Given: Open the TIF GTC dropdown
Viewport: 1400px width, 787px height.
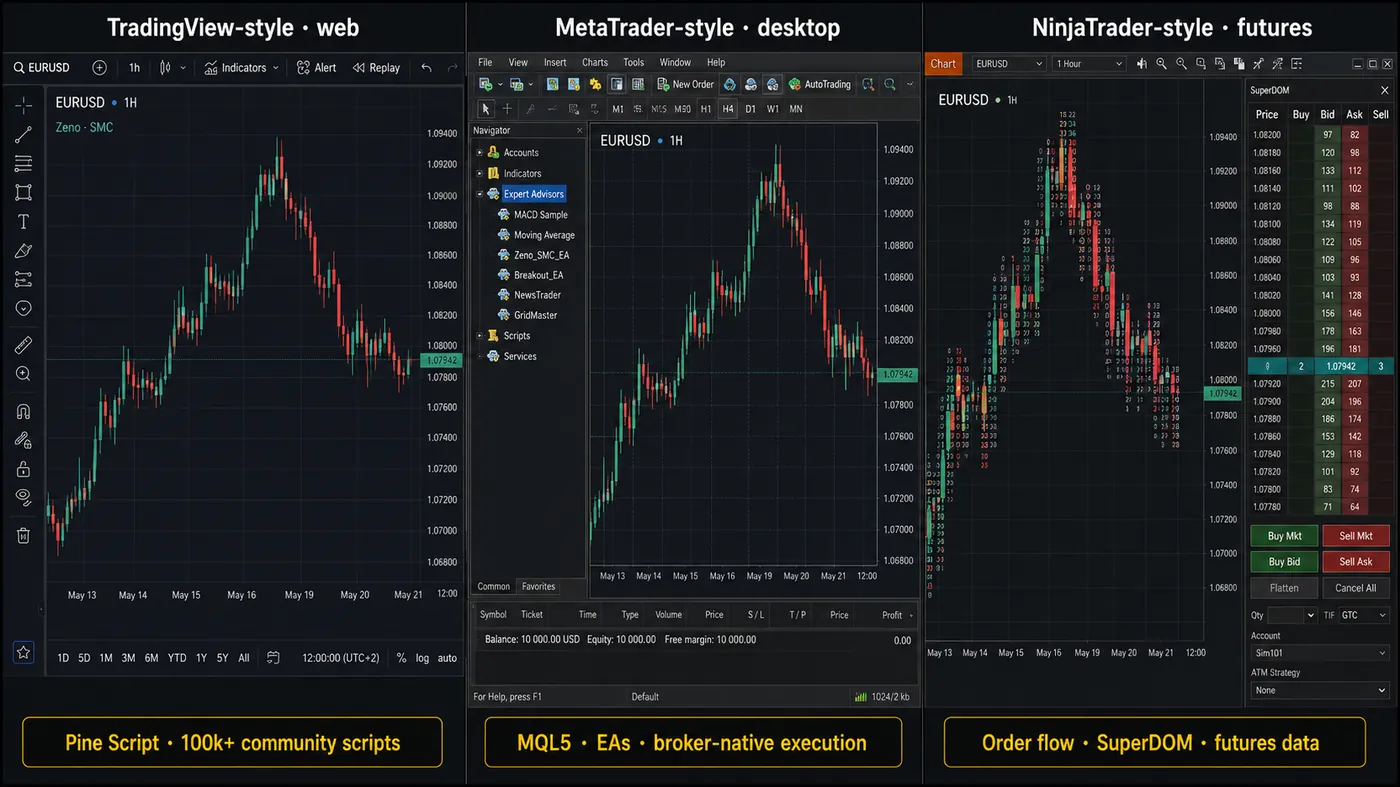Looking at the screenshot, I should tap(1365, 615).
